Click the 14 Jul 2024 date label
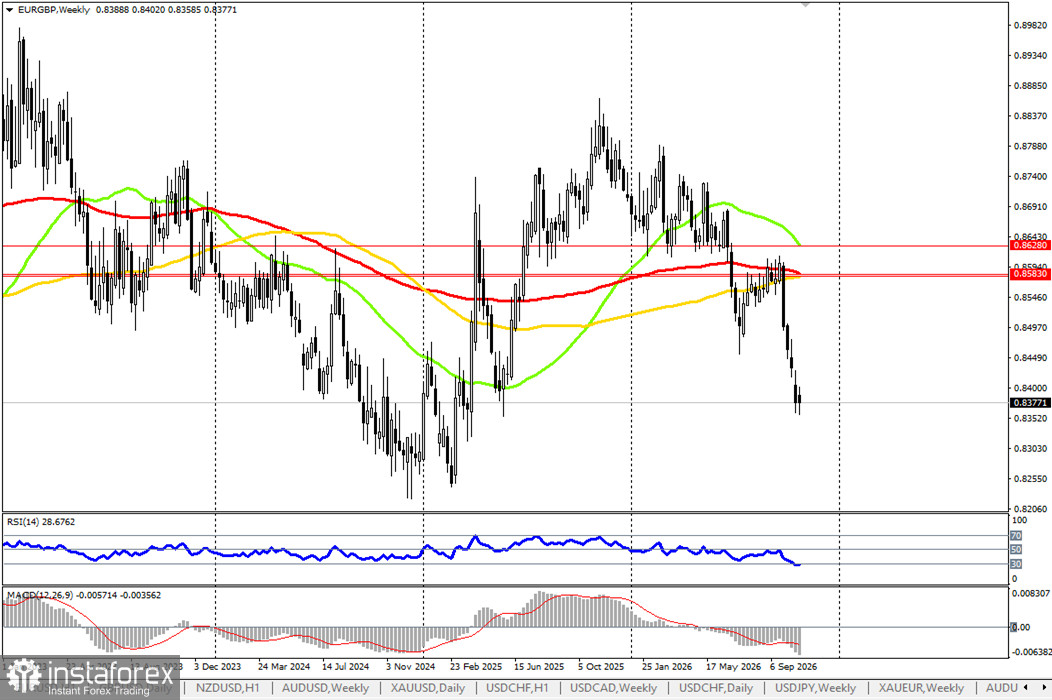Image resolution: width=1052 pixels, height=700 pixels. click(346, 666)
